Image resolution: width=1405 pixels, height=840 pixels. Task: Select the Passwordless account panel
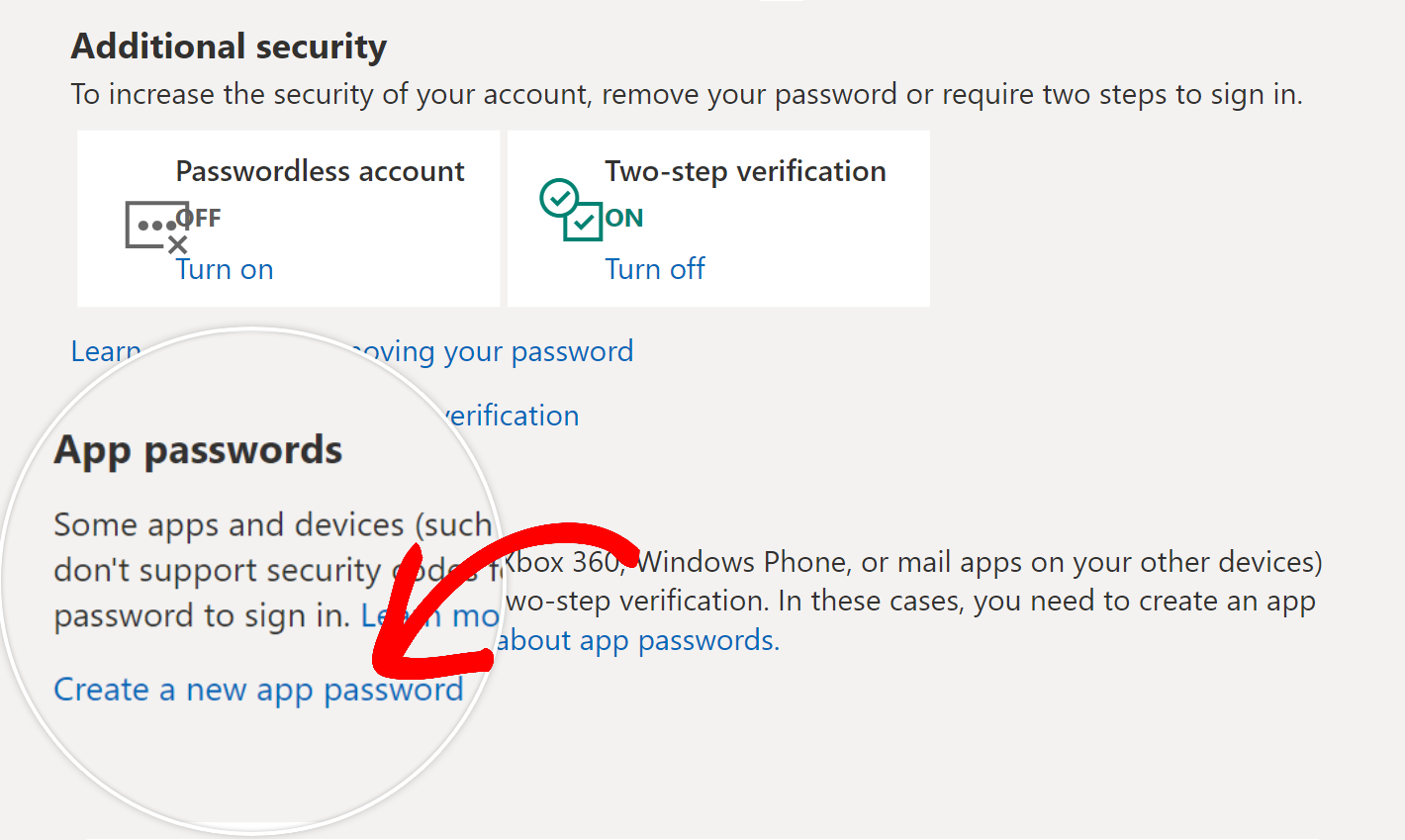pos(288,218)
